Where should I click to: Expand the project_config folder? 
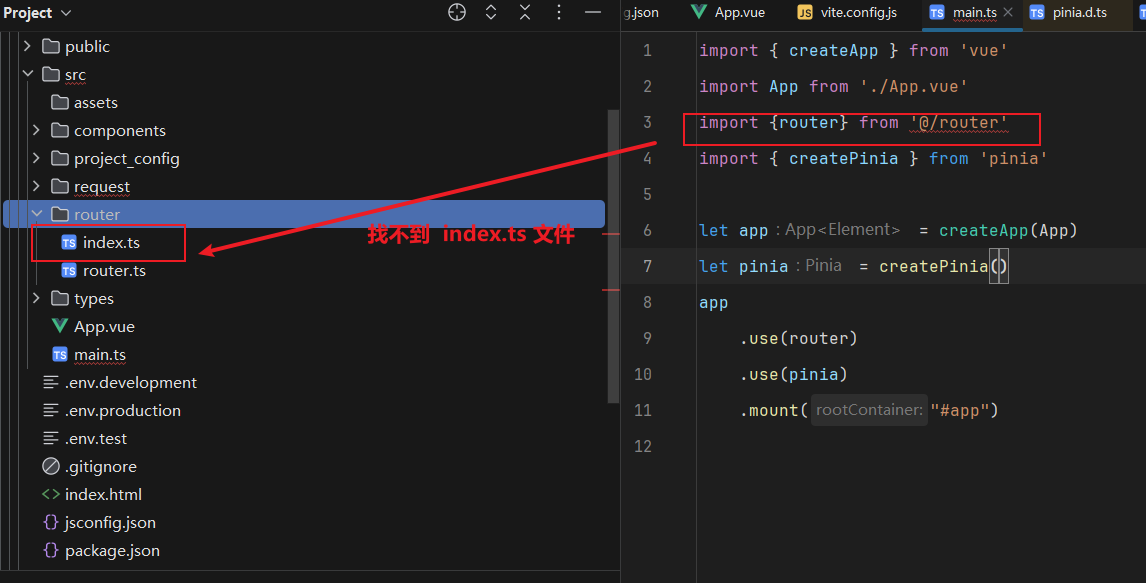[37, 158]
